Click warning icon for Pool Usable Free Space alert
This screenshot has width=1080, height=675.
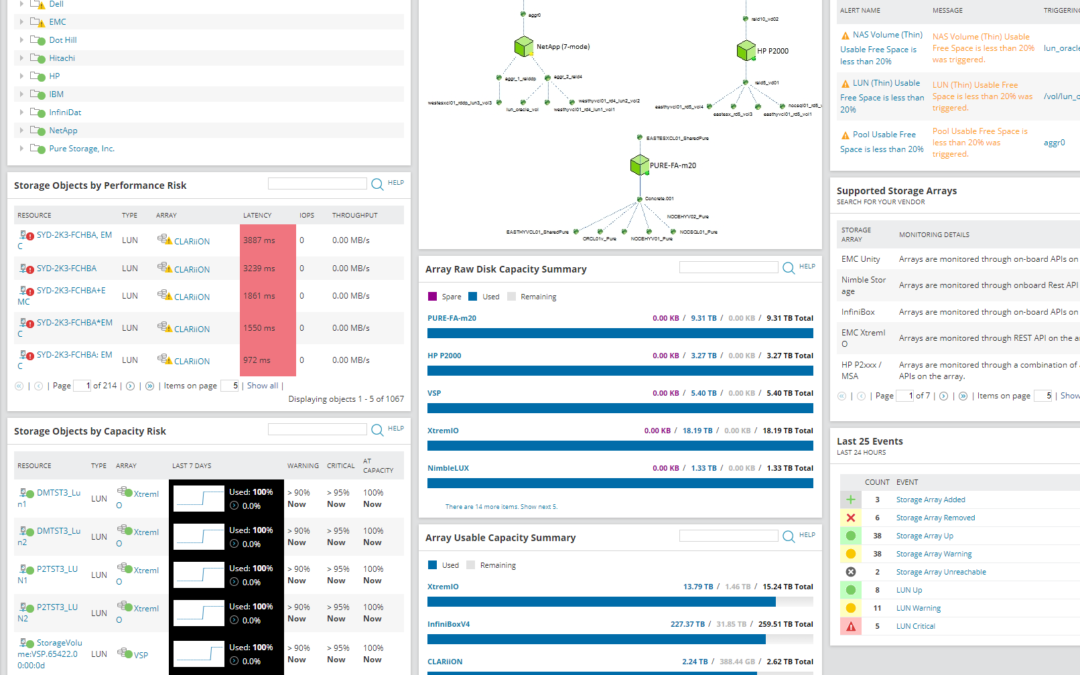pos(845,135)
